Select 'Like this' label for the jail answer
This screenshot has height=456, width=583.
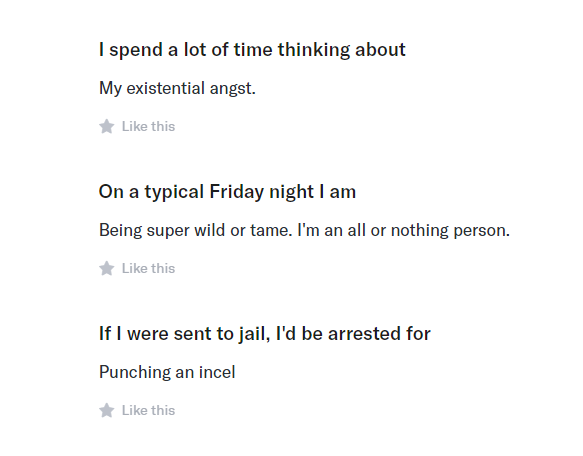(148, 410)
